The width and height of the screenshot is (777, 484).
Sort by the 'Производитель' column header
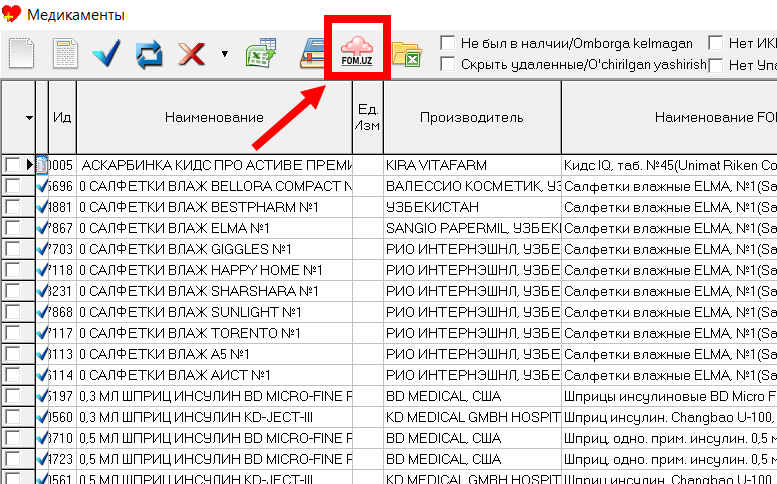472,117
